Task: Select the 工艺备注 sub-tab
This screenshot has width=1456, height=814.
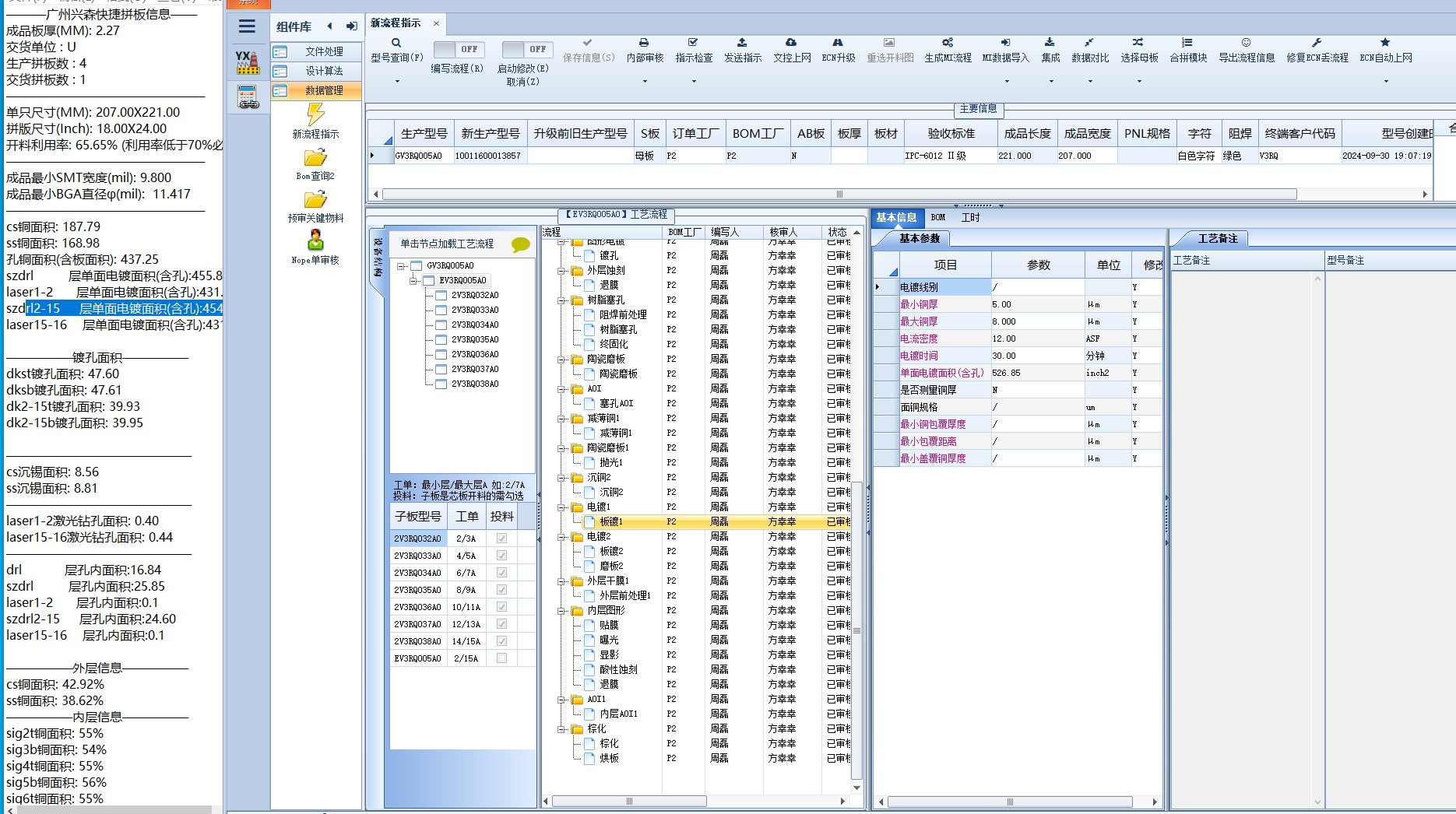Action: tap(1217, 238)
